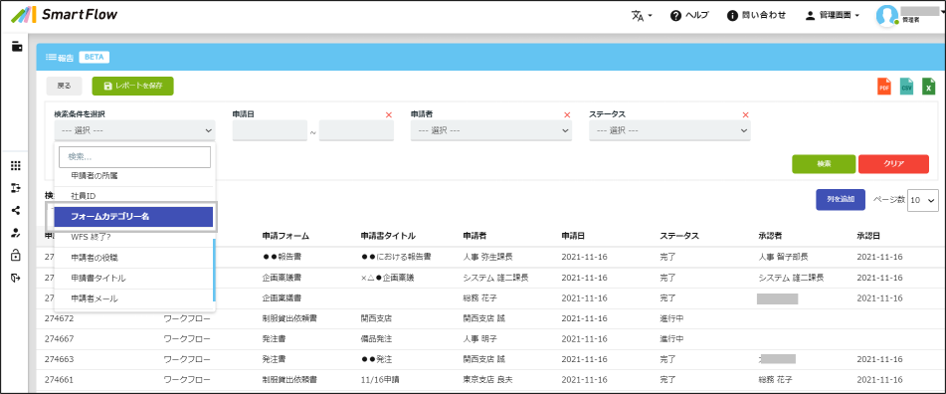Click the 検索... box in dropdown list
The height and width of the screenshot is (394, 946).
coord(135,157)
